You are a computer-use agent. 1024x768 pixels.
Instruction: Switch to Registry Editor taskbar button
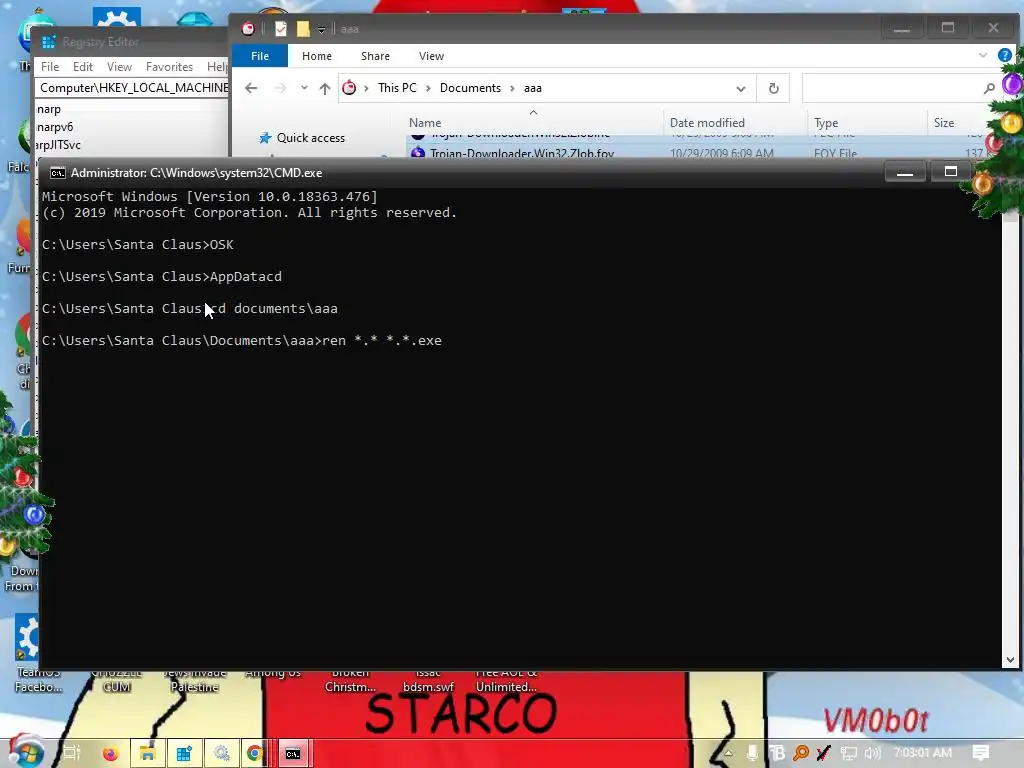184,753
